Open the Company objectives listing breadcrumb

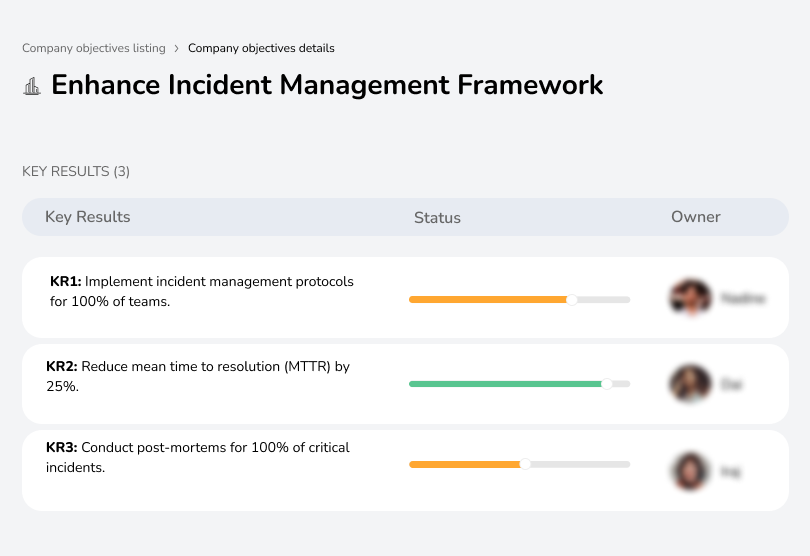(94, 48)
